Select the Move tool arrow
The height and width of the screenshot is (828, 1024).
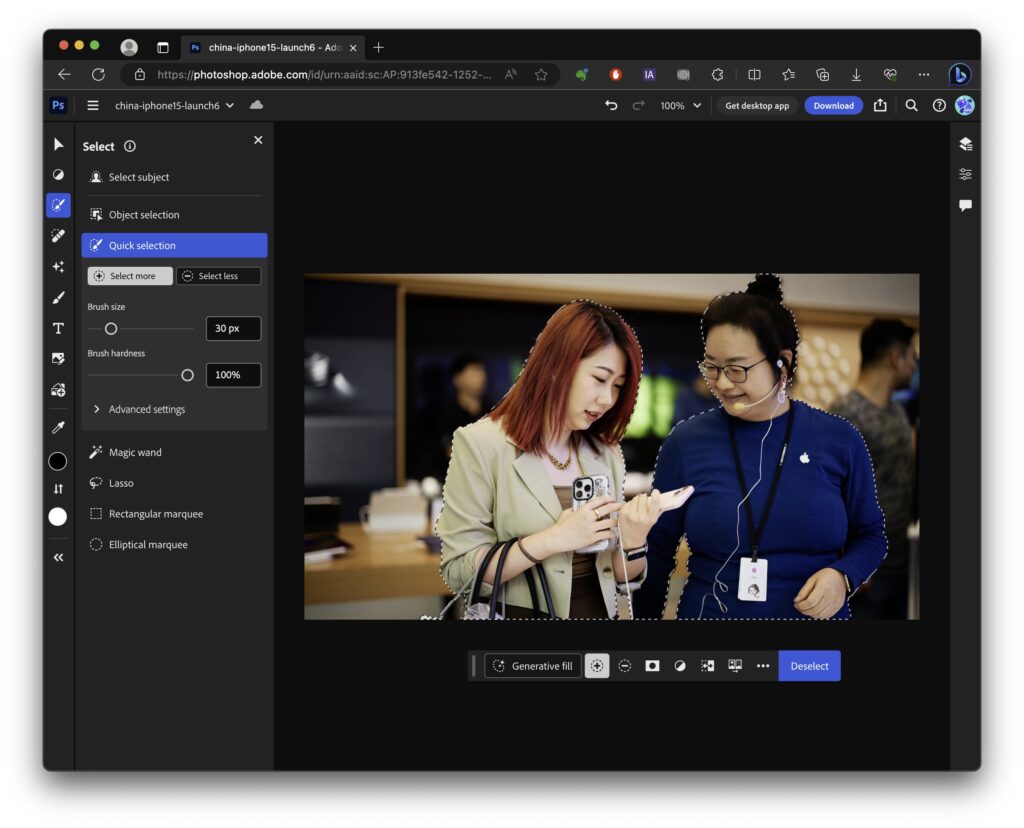coord(58,144)
